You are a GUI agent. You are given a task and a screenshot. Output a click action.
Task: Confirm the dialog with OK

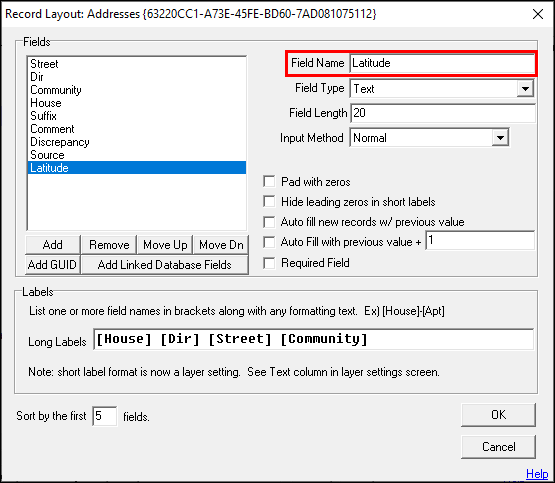tap(498, 415)
